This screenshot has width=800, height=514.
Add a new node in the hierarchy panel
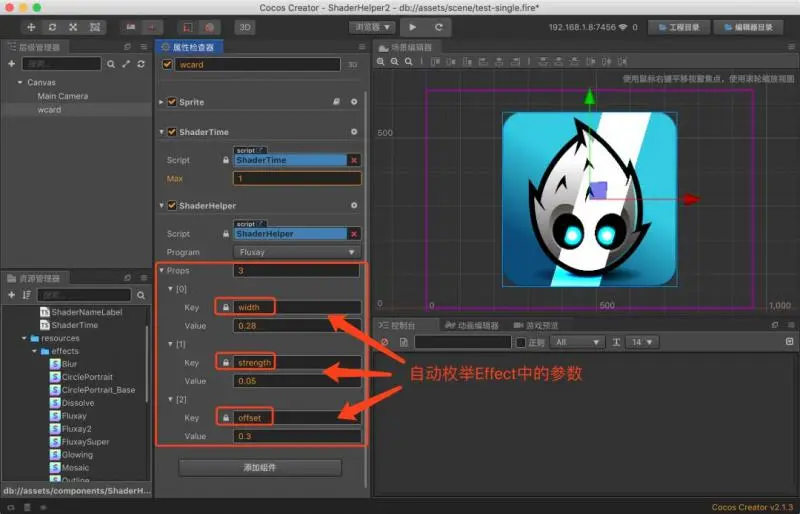(x=11, y=64)
